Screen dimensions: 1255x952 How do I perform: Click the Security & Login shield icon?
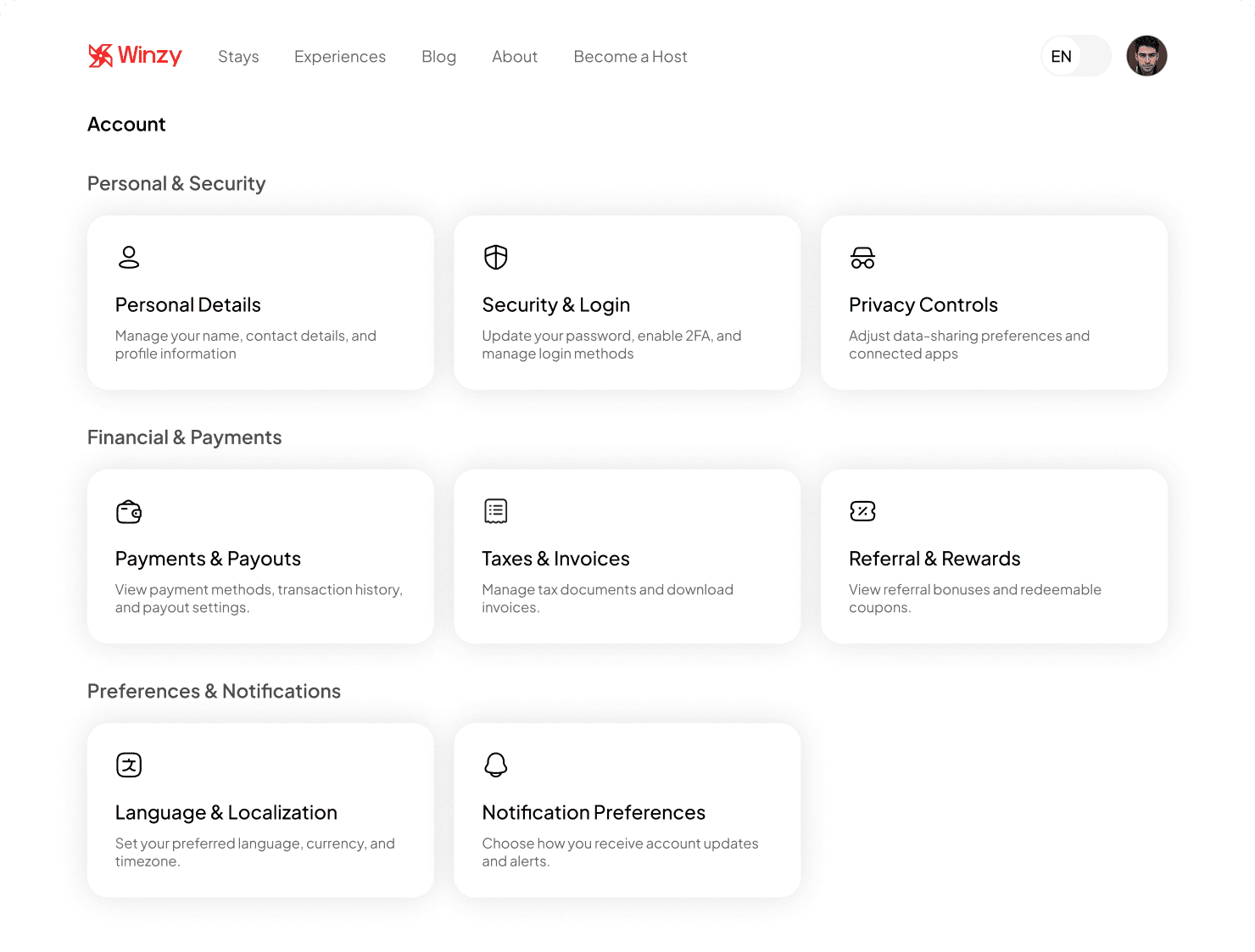click(496, 257)
